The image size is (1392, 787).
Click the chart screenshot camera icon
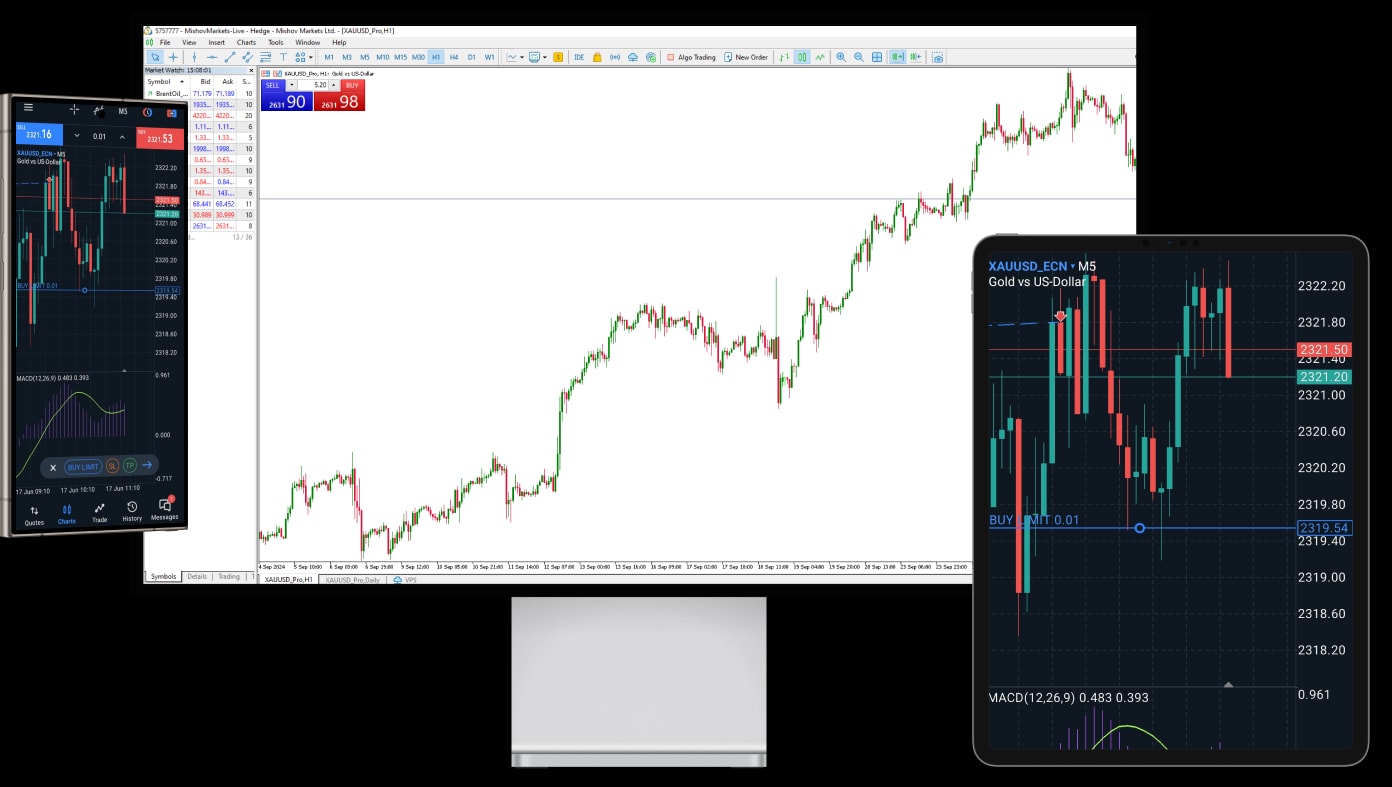tap(937, 57)
